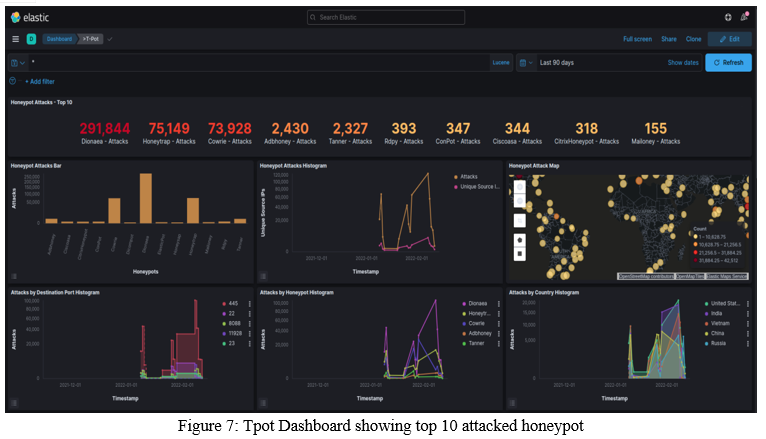Open the breadcrumb checkmark badge
This screenshot has height=439, width=766.
(x=110, y=39)
